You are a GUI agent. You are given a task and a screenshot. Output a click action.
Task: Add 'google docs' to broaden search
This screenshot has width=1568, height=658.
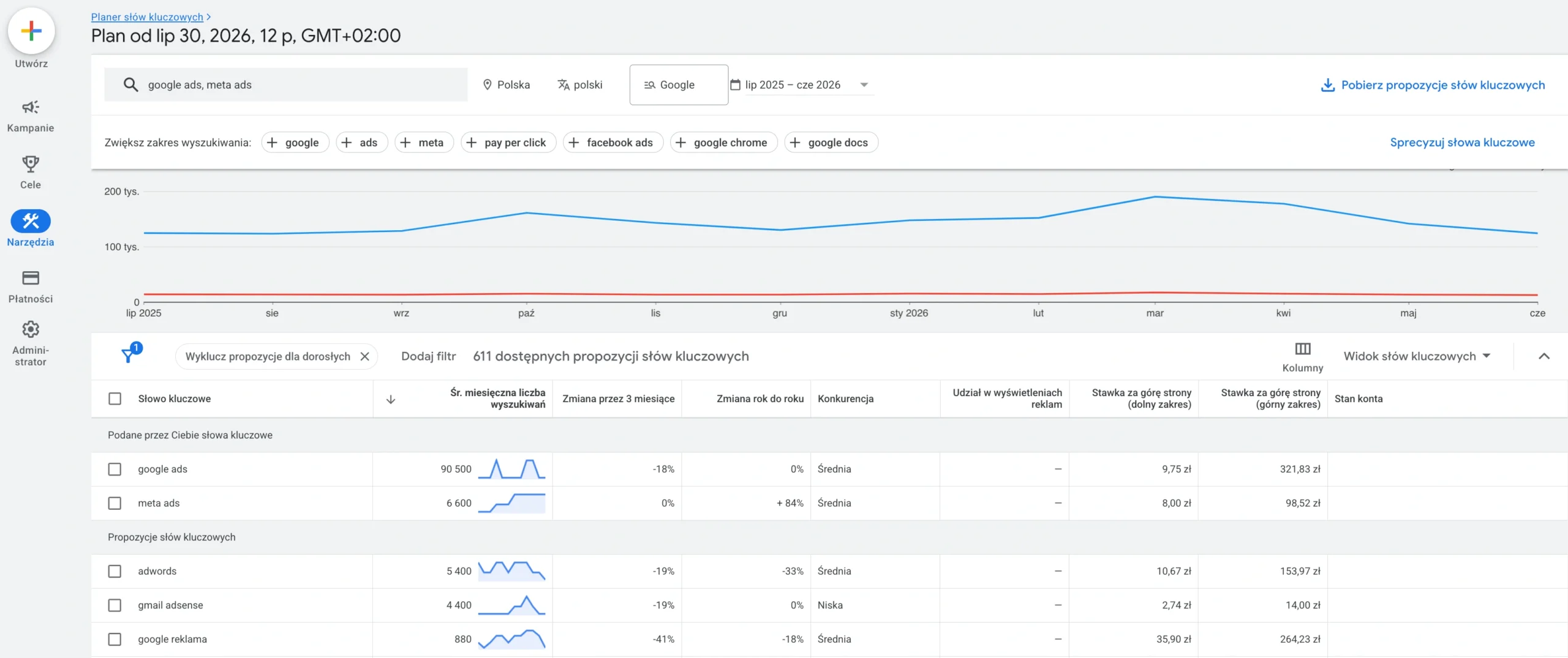coord(831,143)
